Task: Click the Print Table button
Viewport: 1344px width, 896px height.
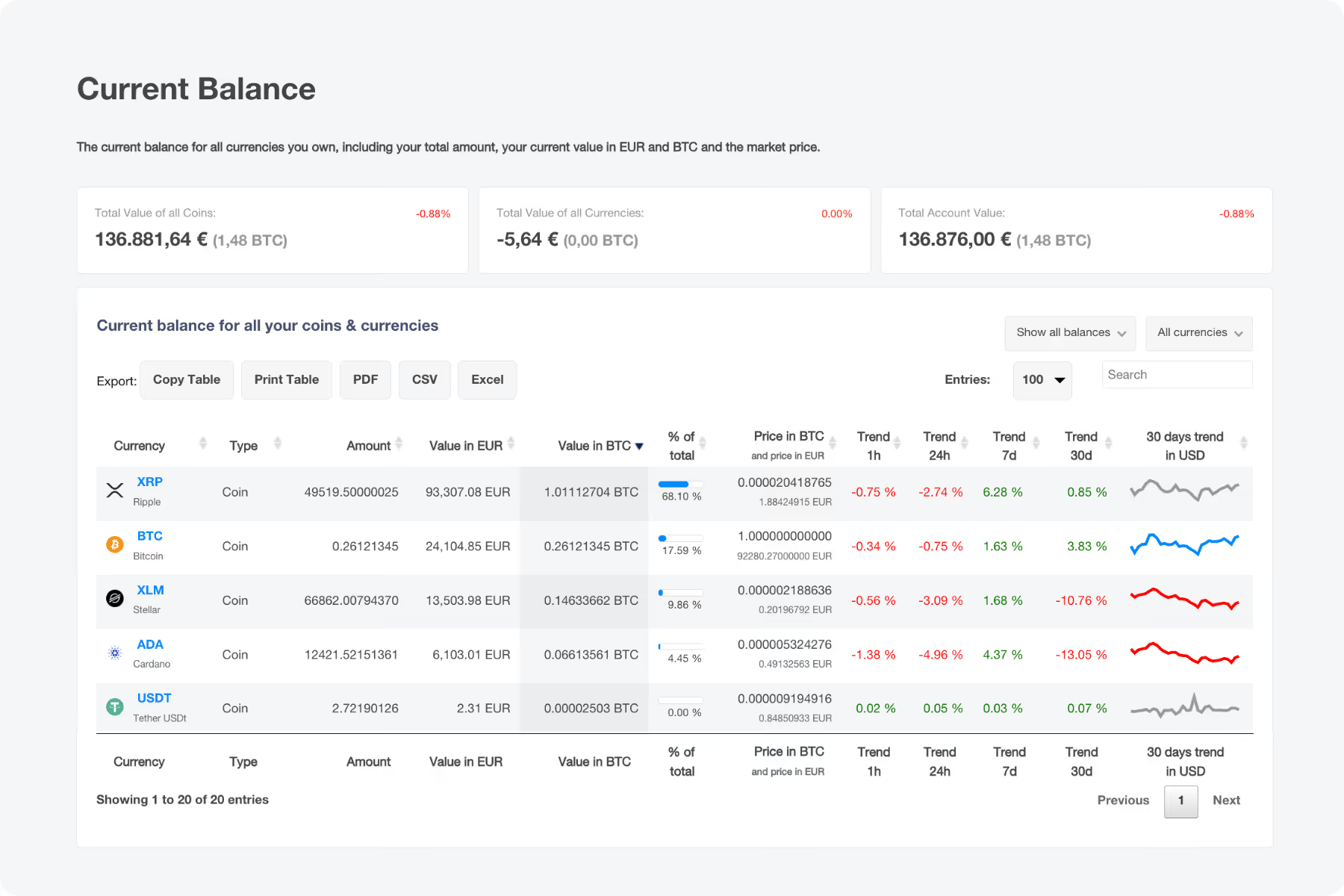Action: click(286, 379)
